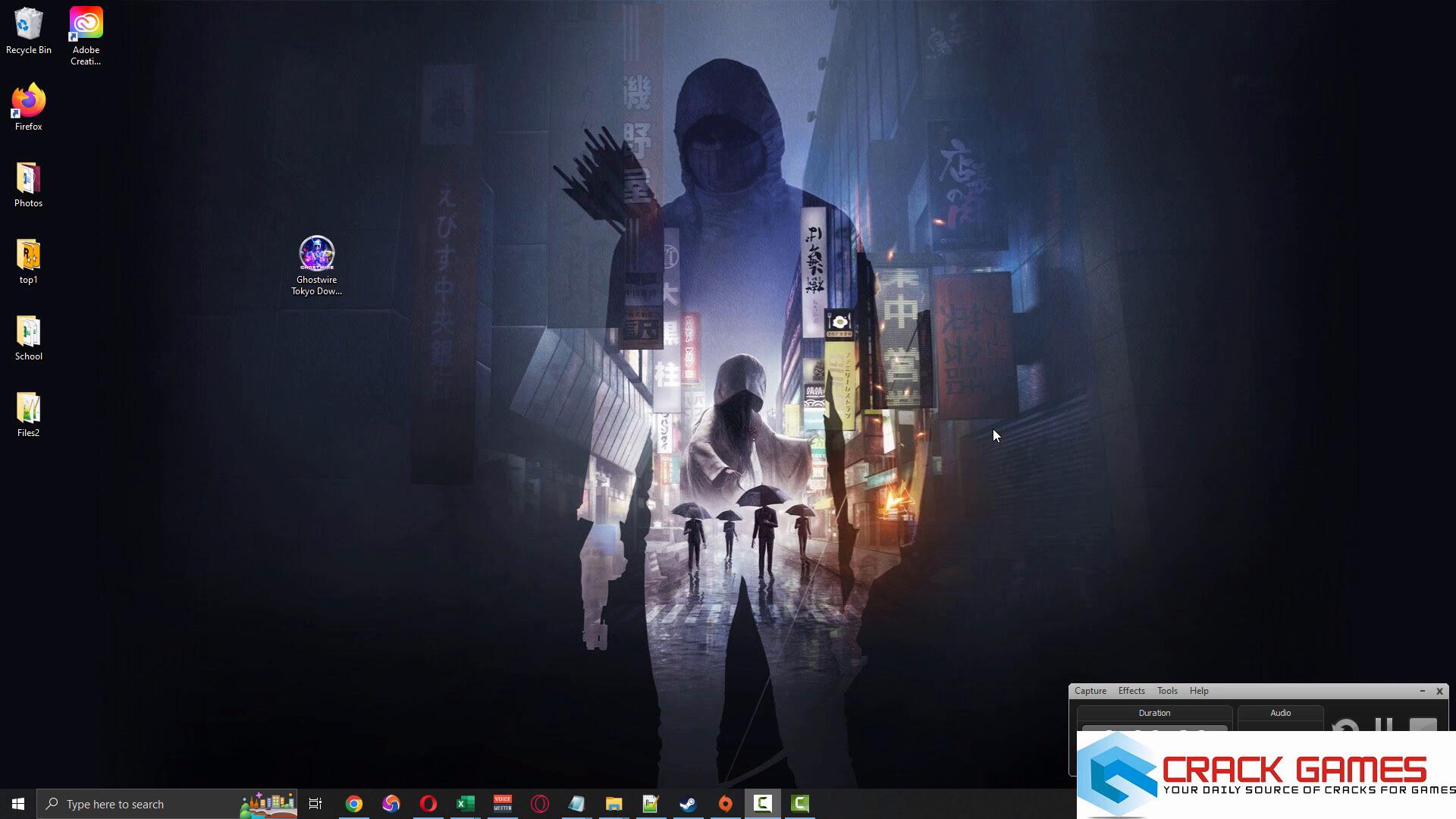The height and width of the screenshot is (819, 1456).
Task: Open the Capture menu in recorder
Action: click(1090, 691)
